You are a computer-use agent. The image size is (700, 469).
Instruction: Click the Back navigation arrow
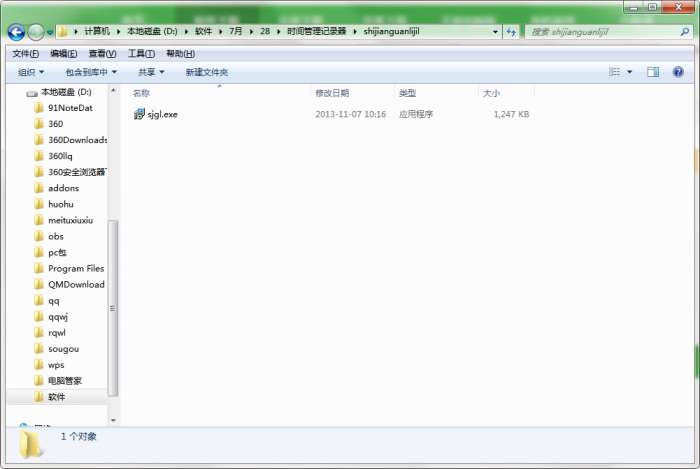pos(17,32)
